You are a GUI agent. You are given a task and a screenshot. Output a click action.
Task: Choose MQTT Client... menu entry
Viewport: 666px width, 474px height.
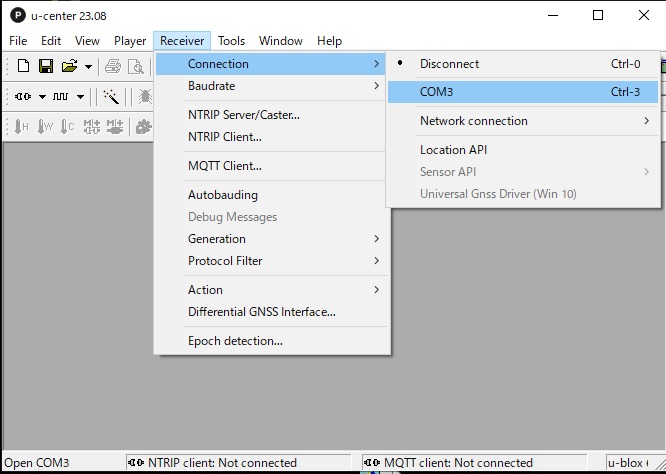click(x=271, y=166)
